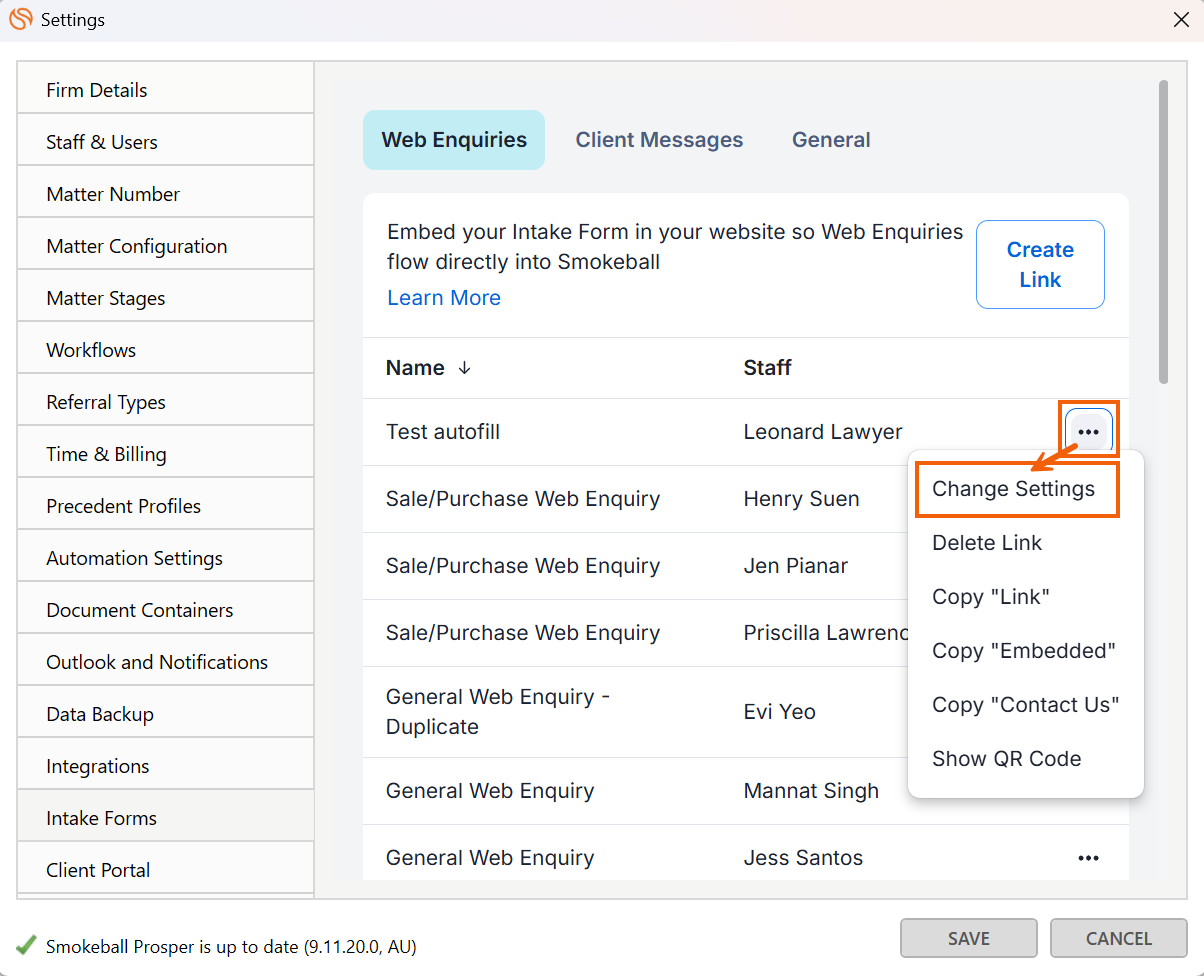Show QR Code for the link
Screen dimensions: 1204x976
tap(1006, 759)
